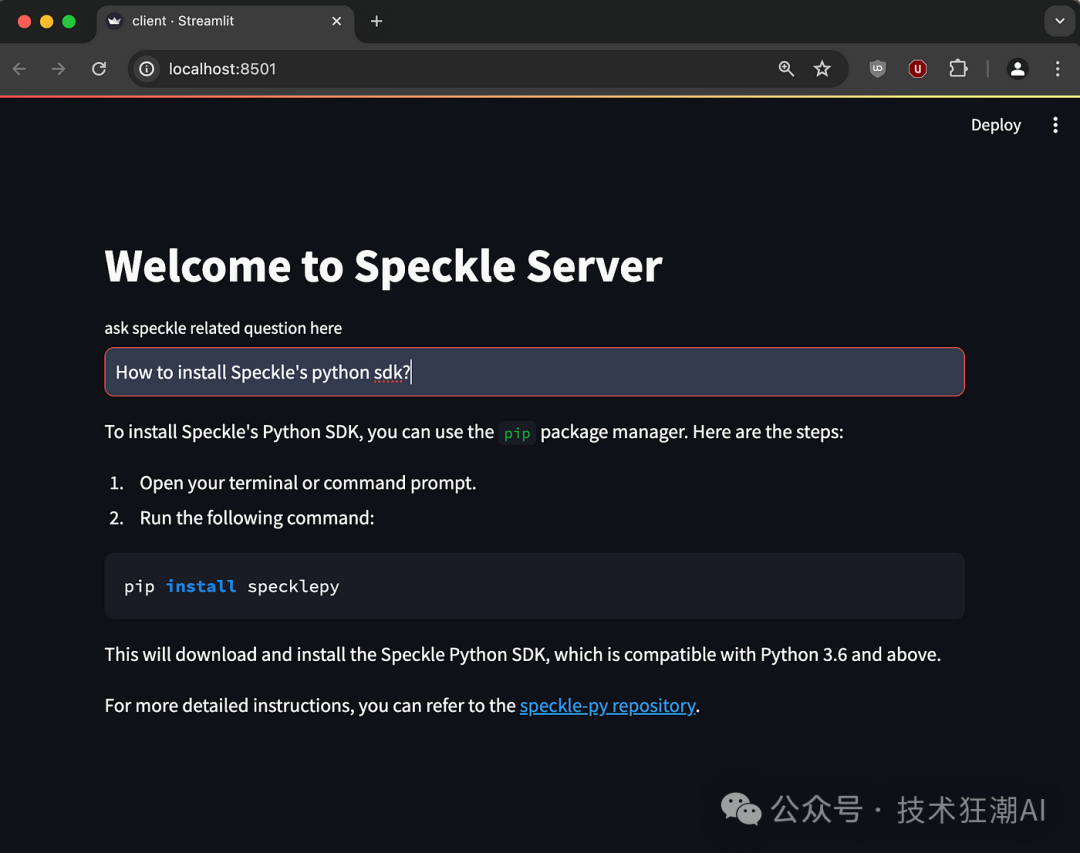
Task: Expand the tab search chevron at top right
Action: (1059, 21)
